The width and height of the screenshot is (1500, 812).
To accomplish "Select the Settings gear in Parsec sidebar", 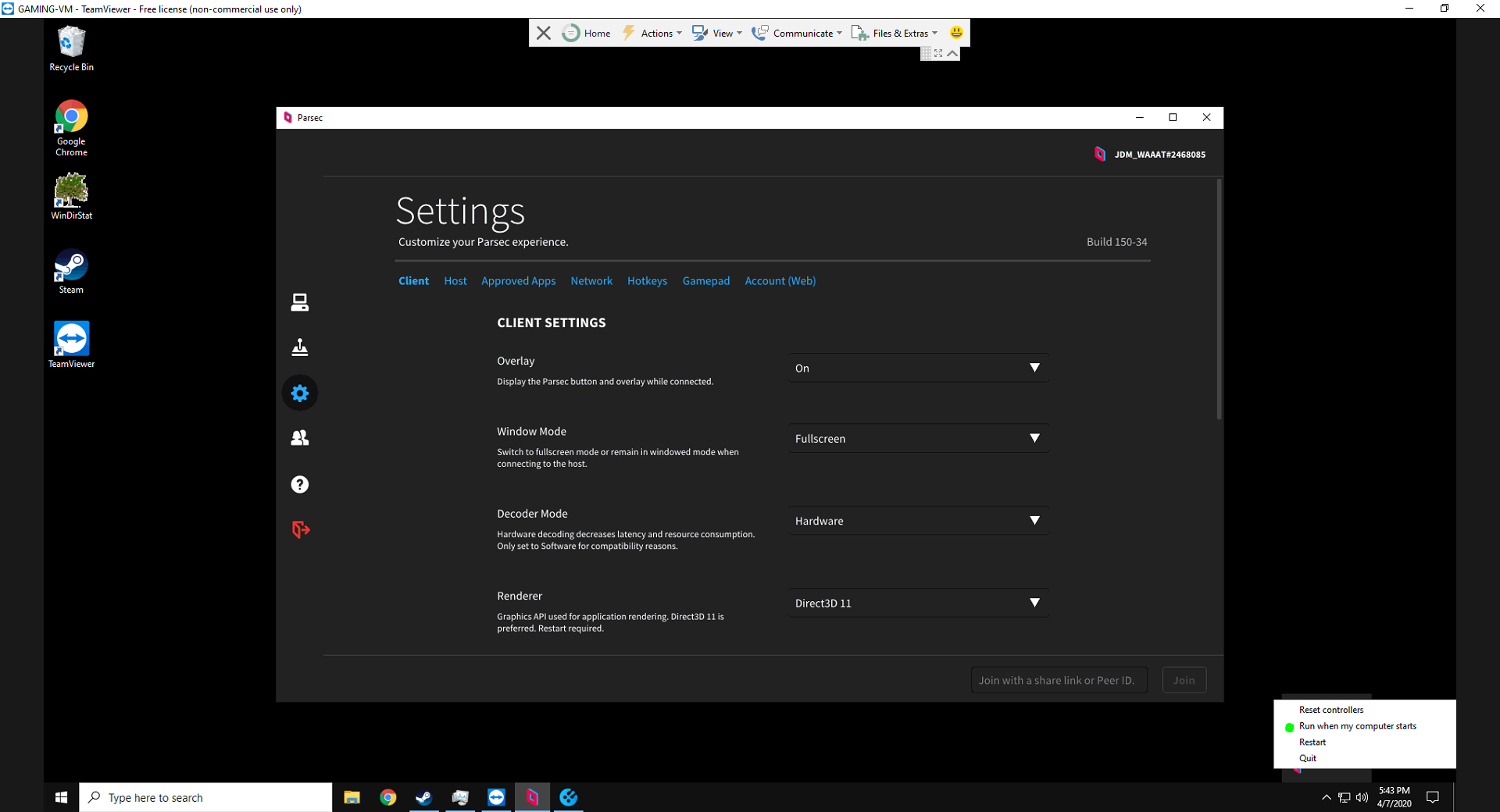I will (300, 393).
